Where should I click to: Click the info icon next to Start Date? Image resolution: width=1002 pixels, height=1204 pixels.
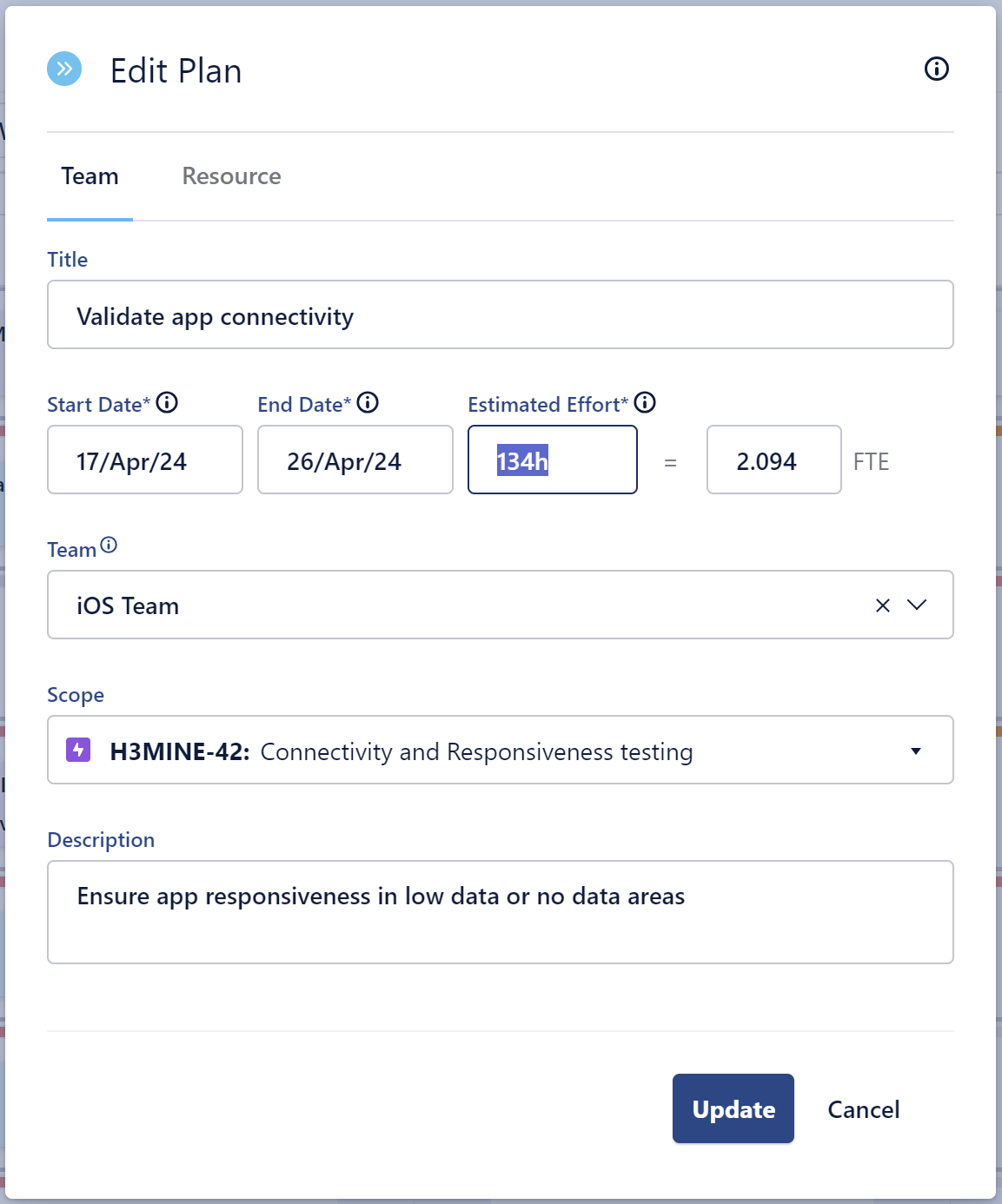(167, 403)
